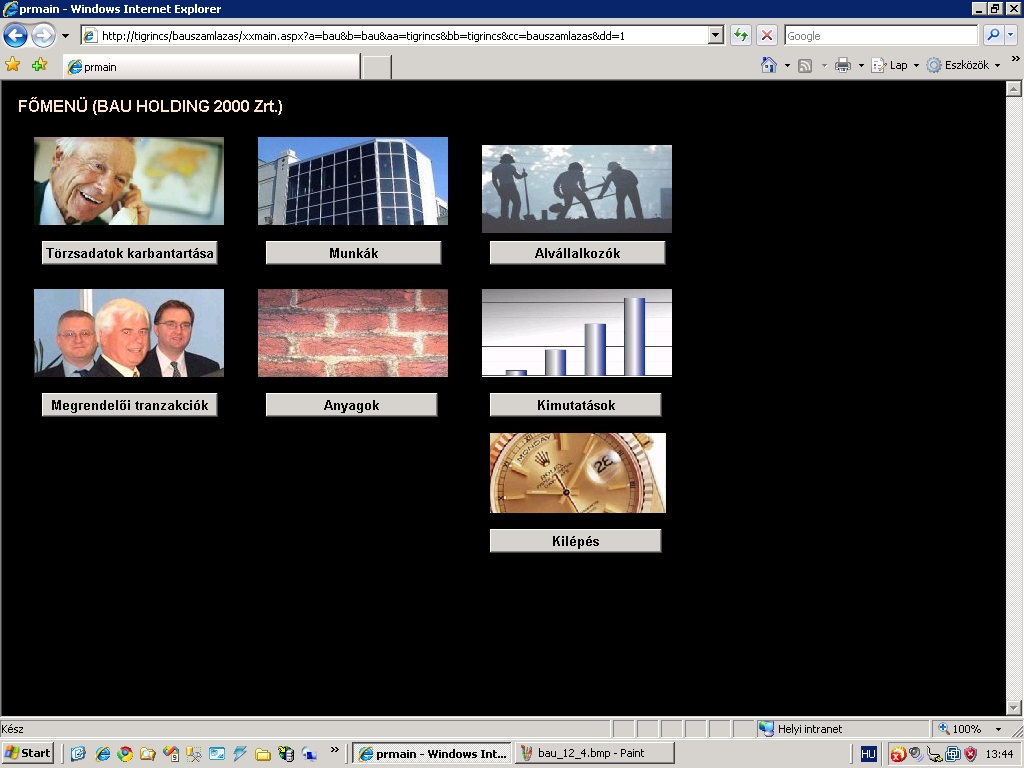This screenshot has width=1024, height=768.
Task: Open the Windows Start menu
Action: coord(27,753)
